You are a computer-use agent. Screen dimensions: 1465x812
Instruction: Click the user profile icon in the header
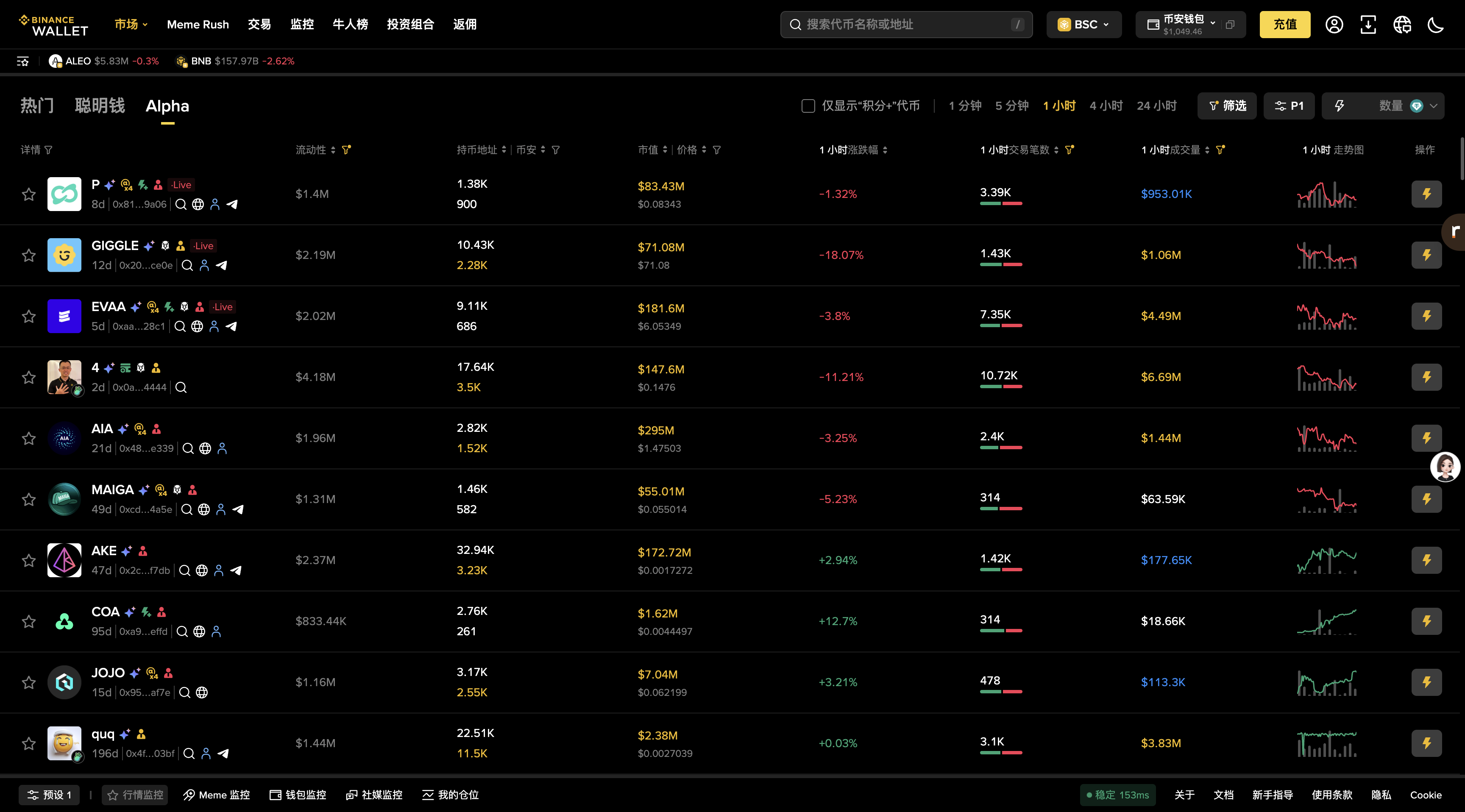point(1334,25)
